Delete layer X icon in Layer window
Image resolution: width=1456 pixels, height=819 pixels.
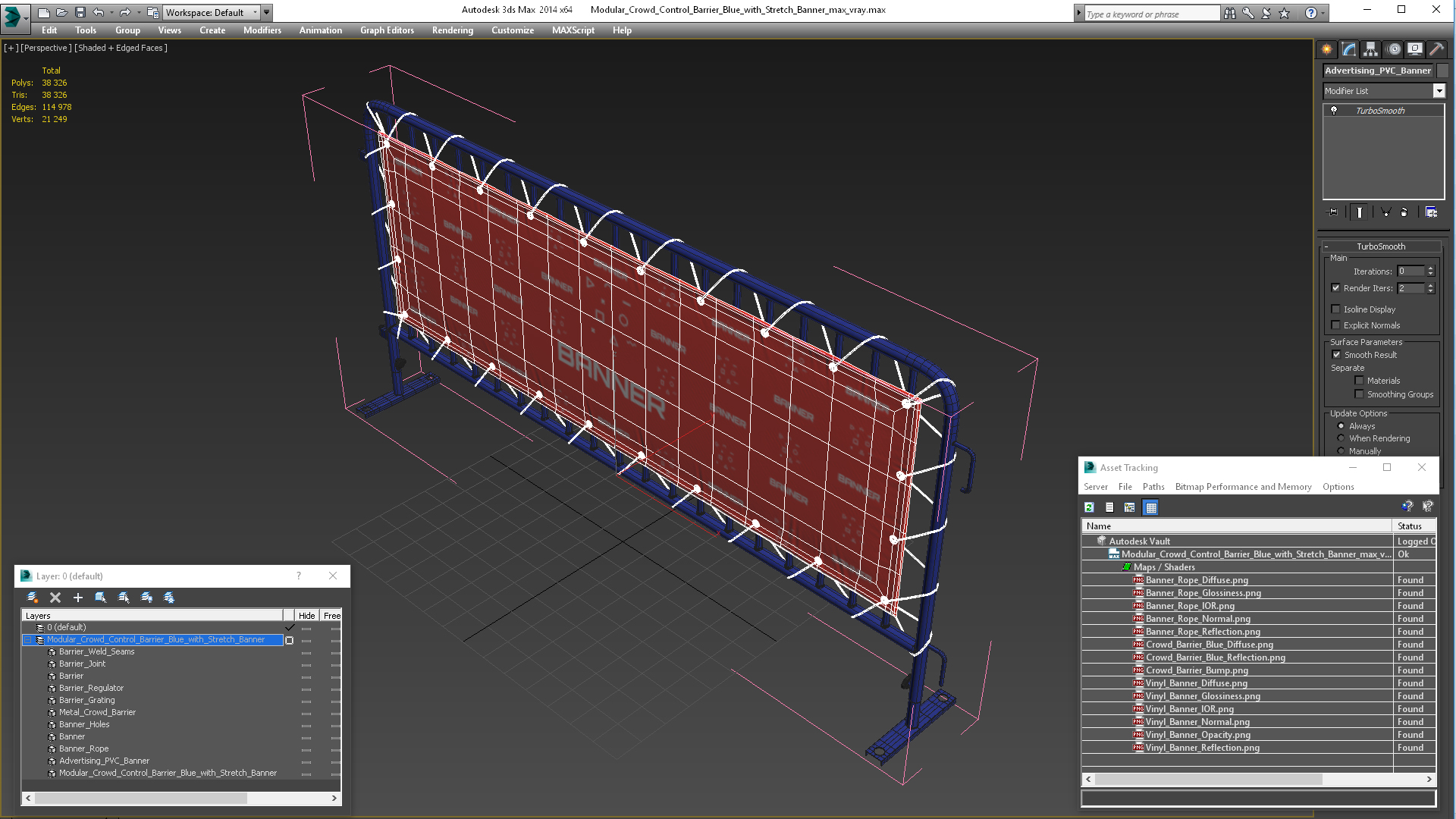coord(55,598)
